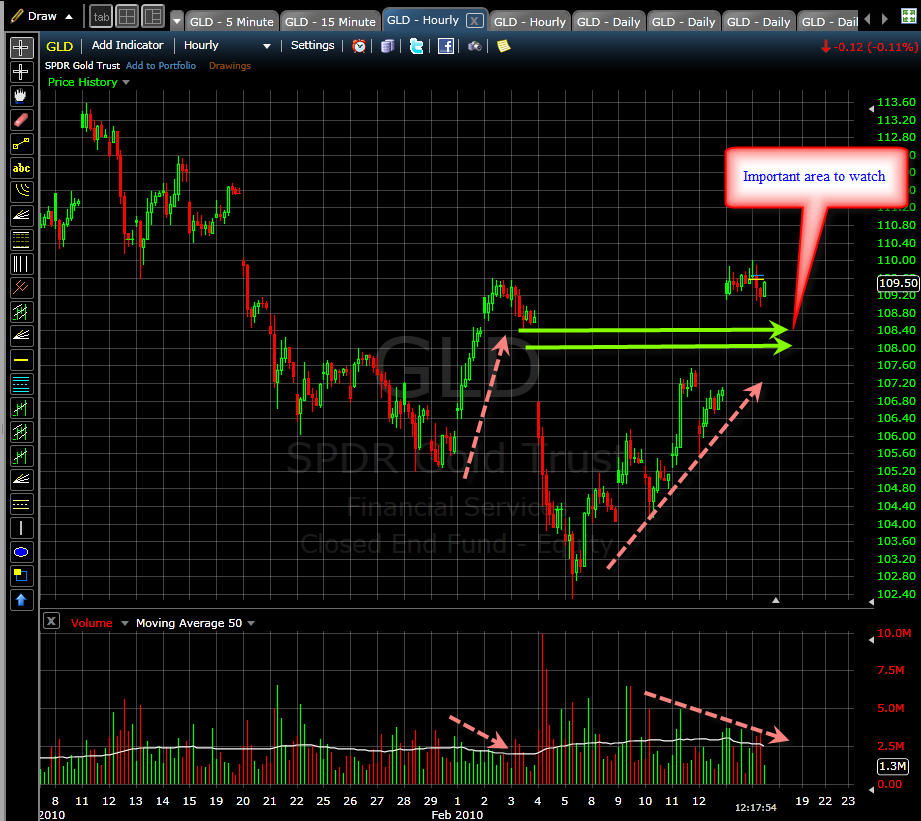Click the 1.3M volume value label
Viewport: 921px width, 821px height.
[x=893, y=766]
